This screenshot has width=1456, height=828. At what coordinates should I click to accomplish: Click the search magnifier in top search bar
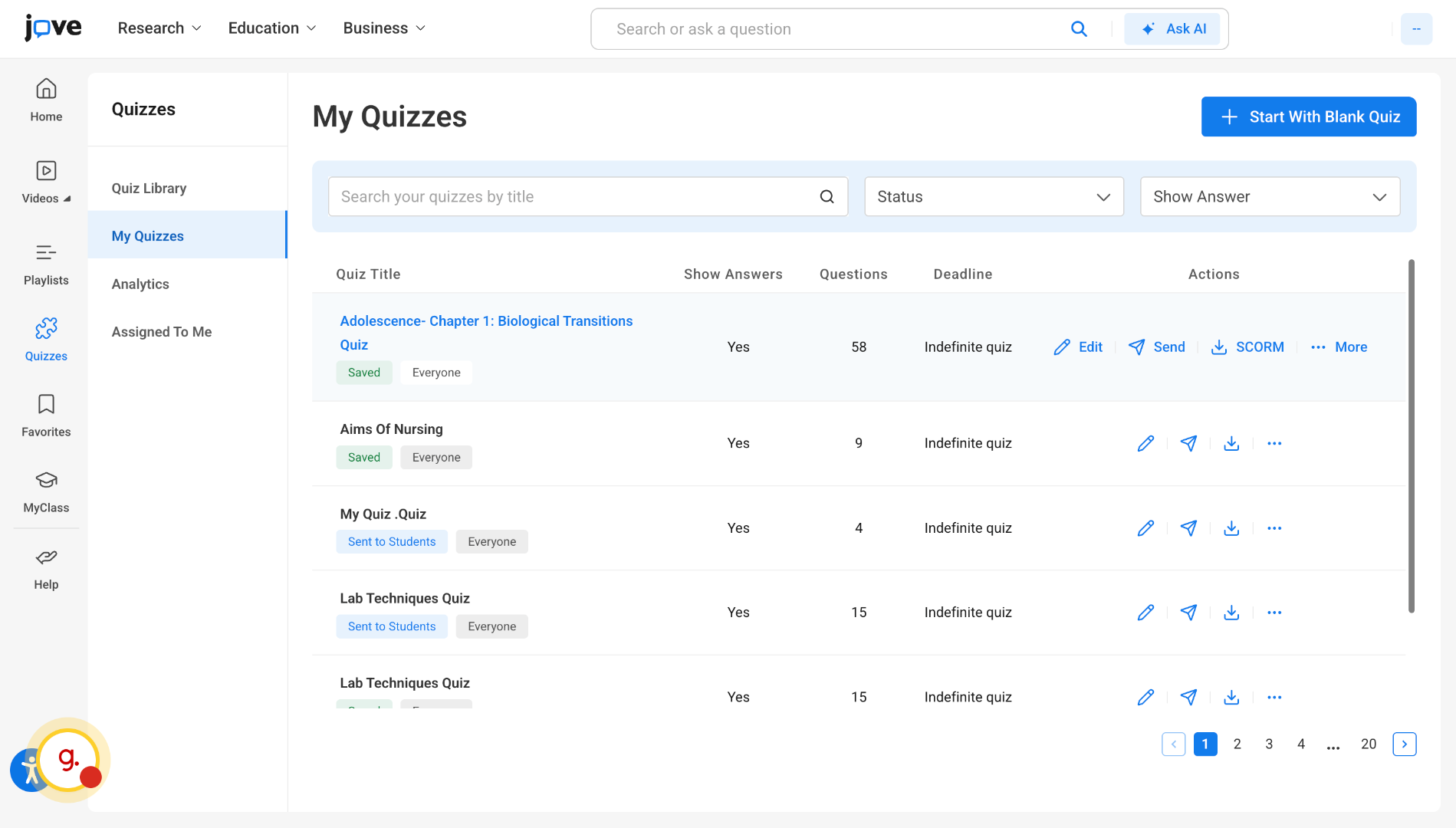1079,29
